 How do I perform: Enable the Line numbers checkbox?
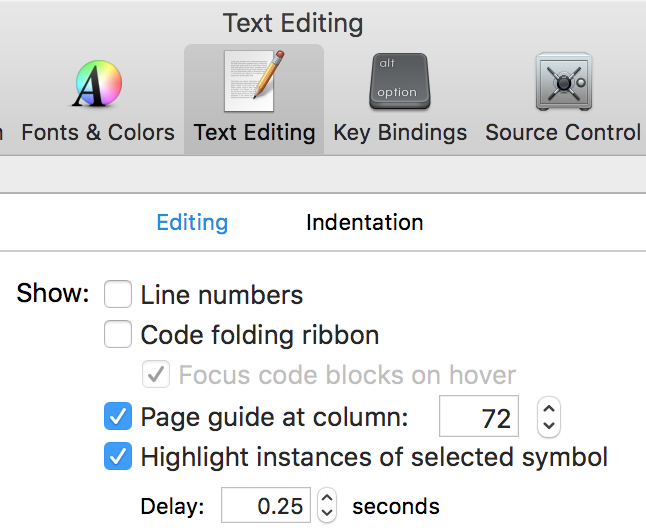click(x=118, y=295)
